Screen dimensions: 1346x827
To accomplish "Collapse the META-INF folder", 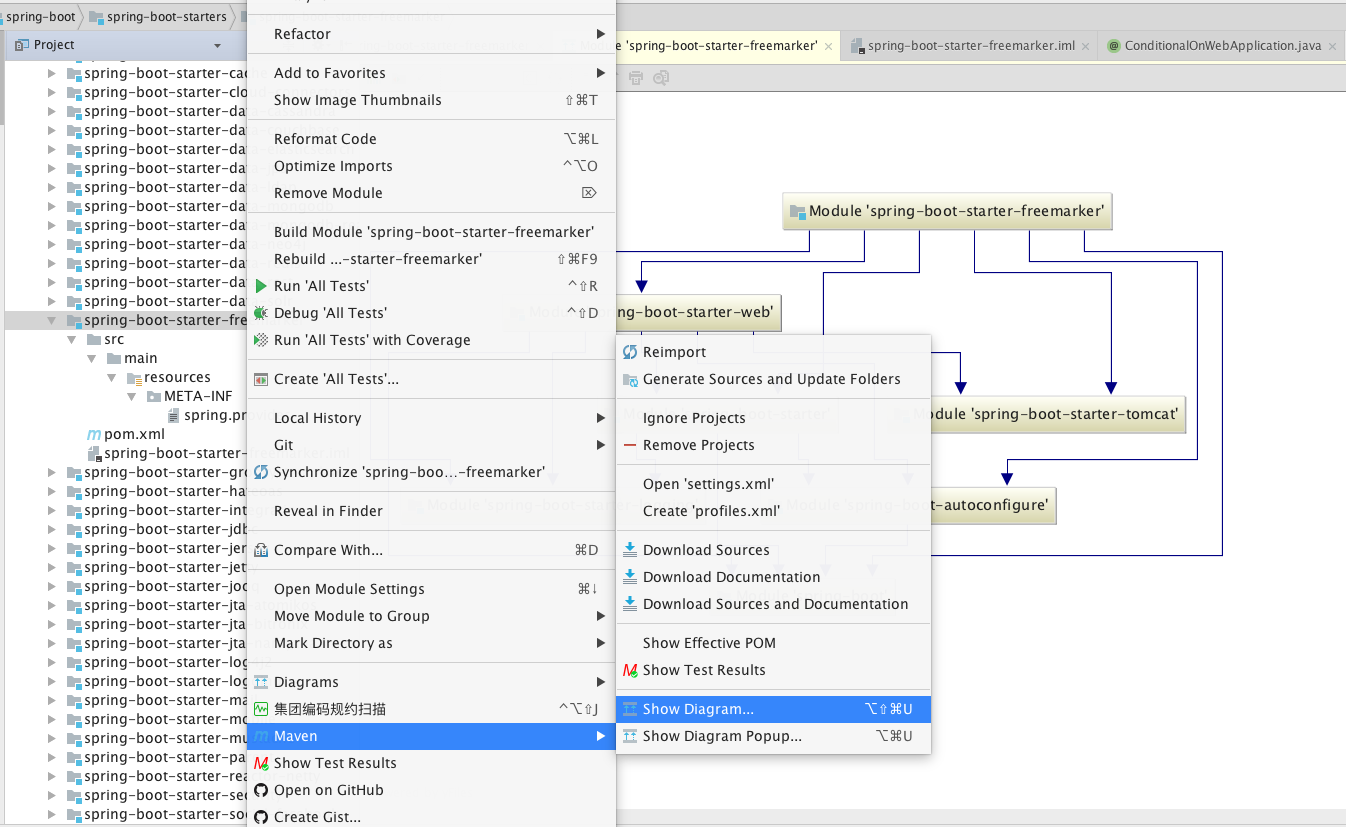I will [131, 396].
